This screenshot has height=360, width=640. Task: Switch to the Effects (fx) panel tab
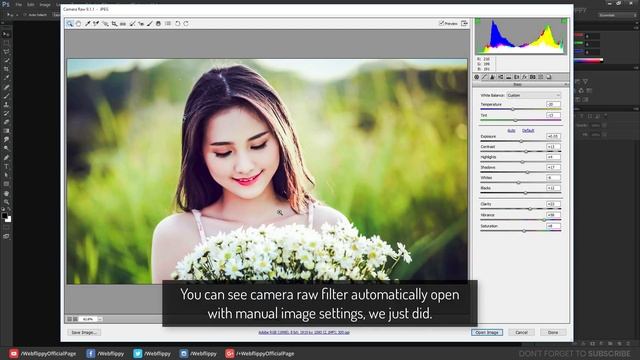524,77
